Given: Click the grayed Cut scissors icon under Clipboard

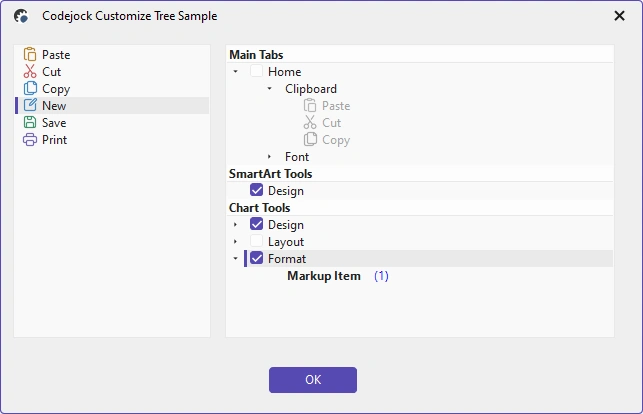Looking at the screenshot, I should click(310, 122).
